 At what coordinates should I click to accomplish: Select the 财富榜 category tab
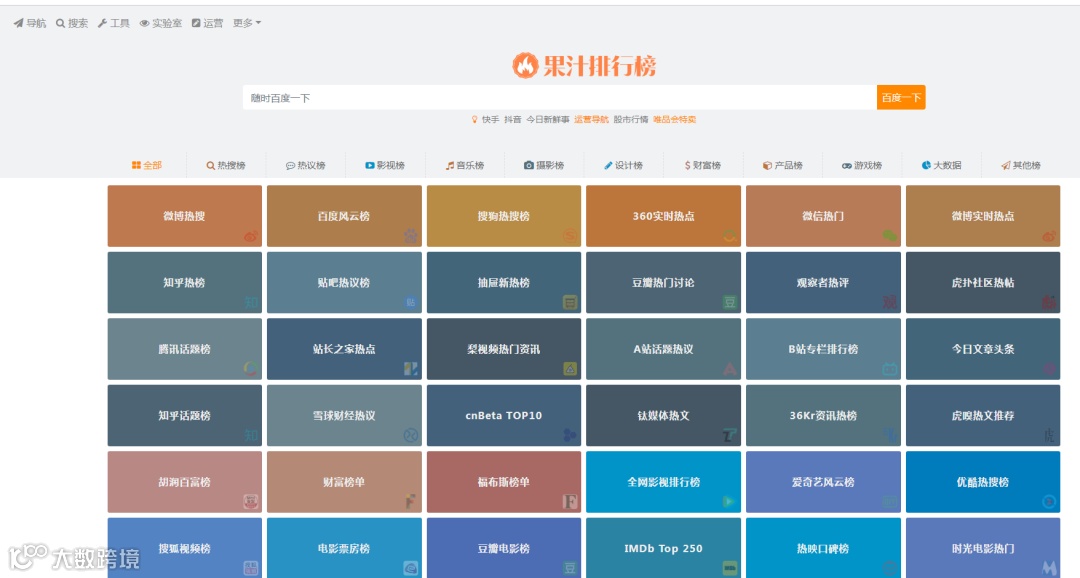click(703, 165)
